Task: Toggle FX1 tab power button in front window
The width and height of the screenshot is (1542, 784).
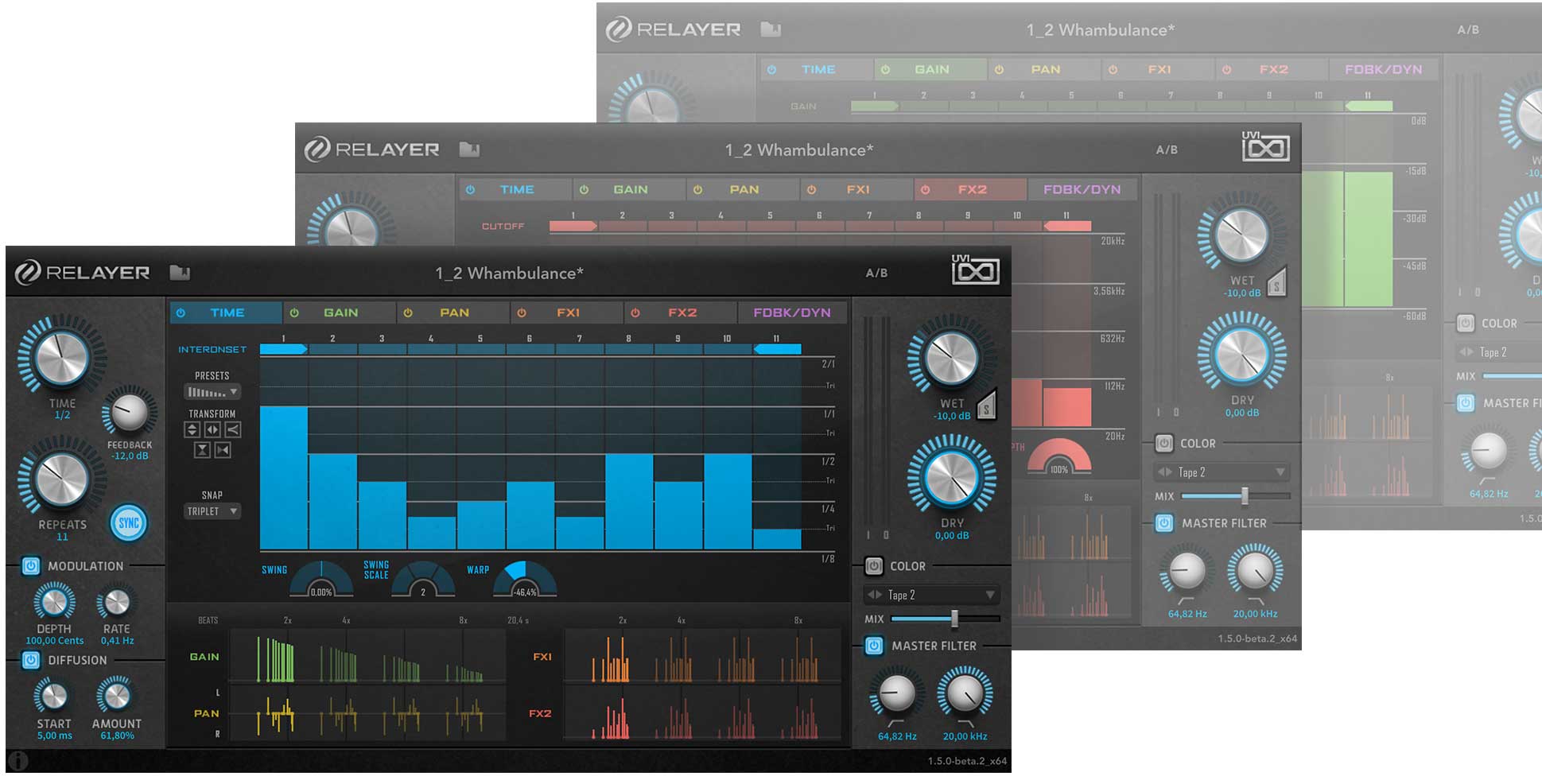Action: click(x=522, y=312)
